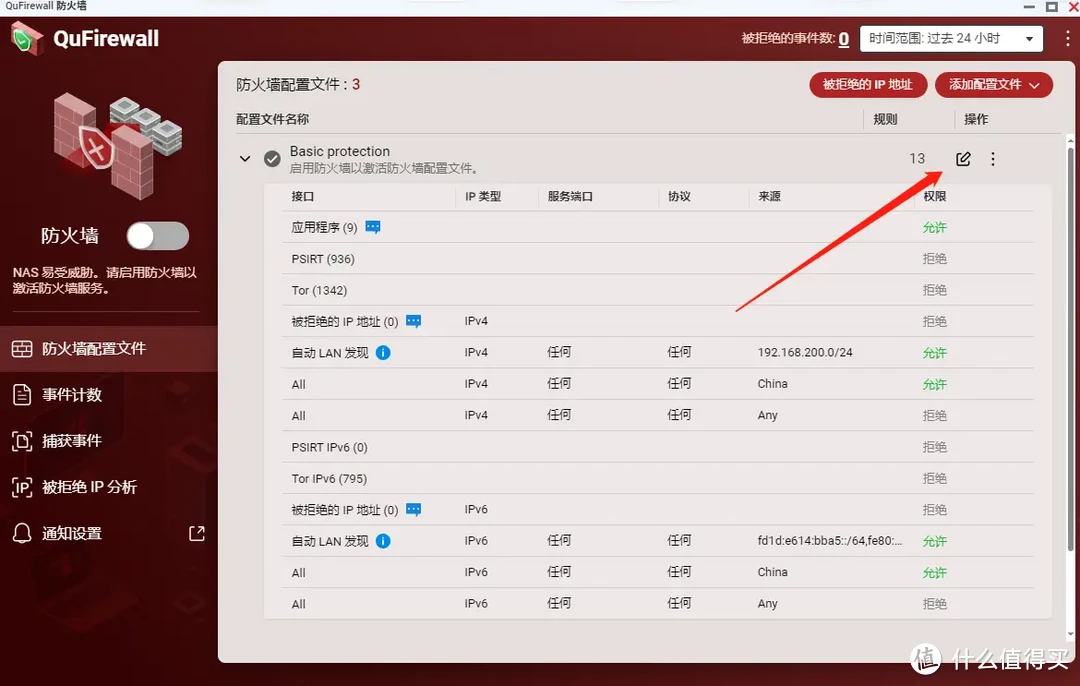1080x686 pixels.
Task: Click the 协议 column header
Action: coord(679,196)
